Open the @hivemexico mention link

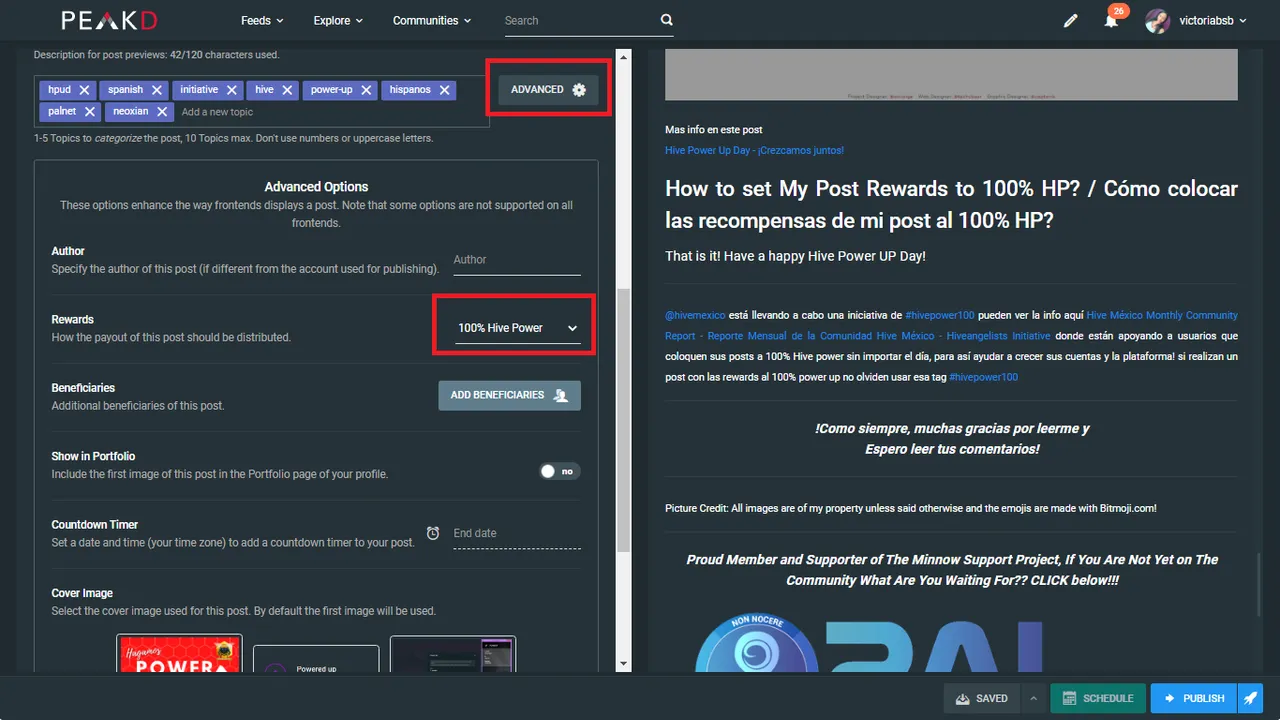click(x=695, y=315)
